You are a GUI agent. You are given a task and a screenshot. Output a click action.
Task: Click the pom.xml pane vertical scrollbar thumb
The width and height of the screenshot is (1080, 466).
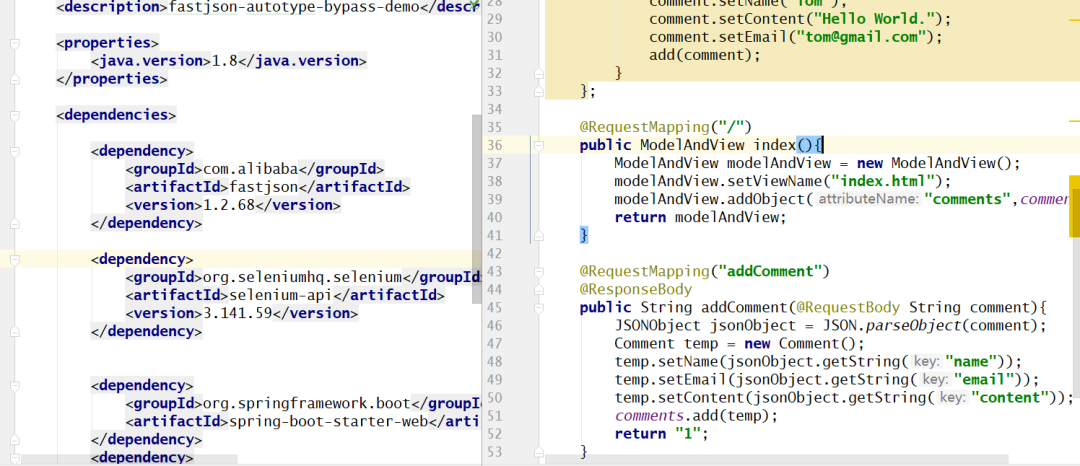coord(477,209)
